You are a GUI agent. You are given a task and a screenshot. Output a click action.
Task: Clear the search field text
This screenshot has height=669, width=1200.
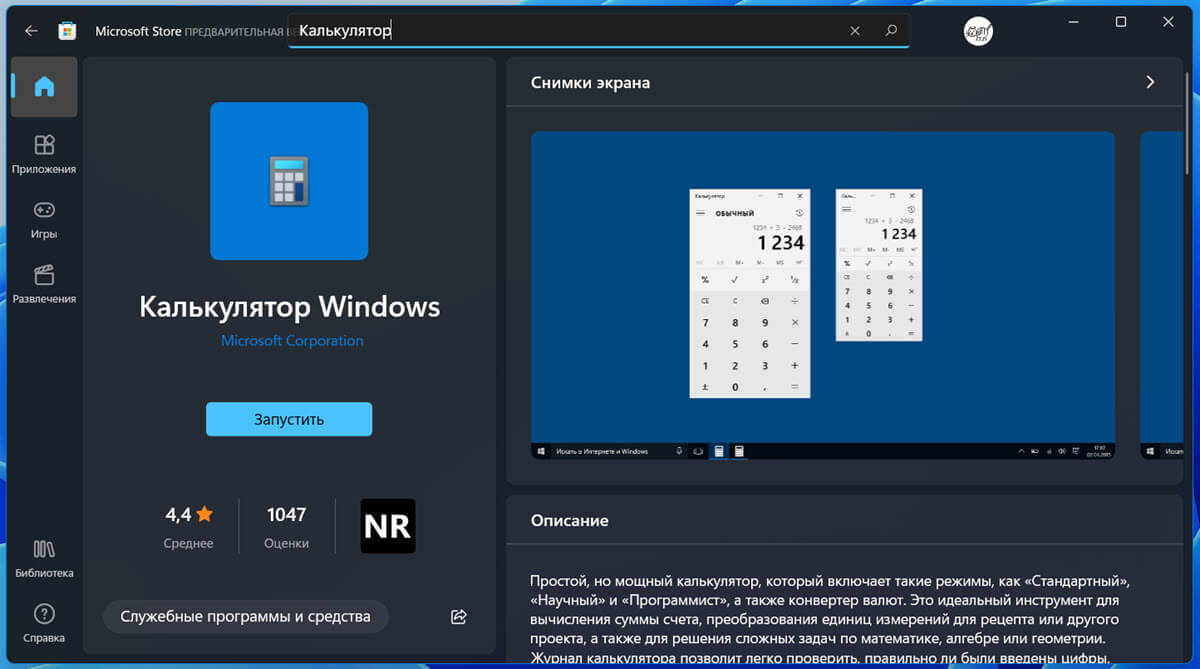click(855, 31)
